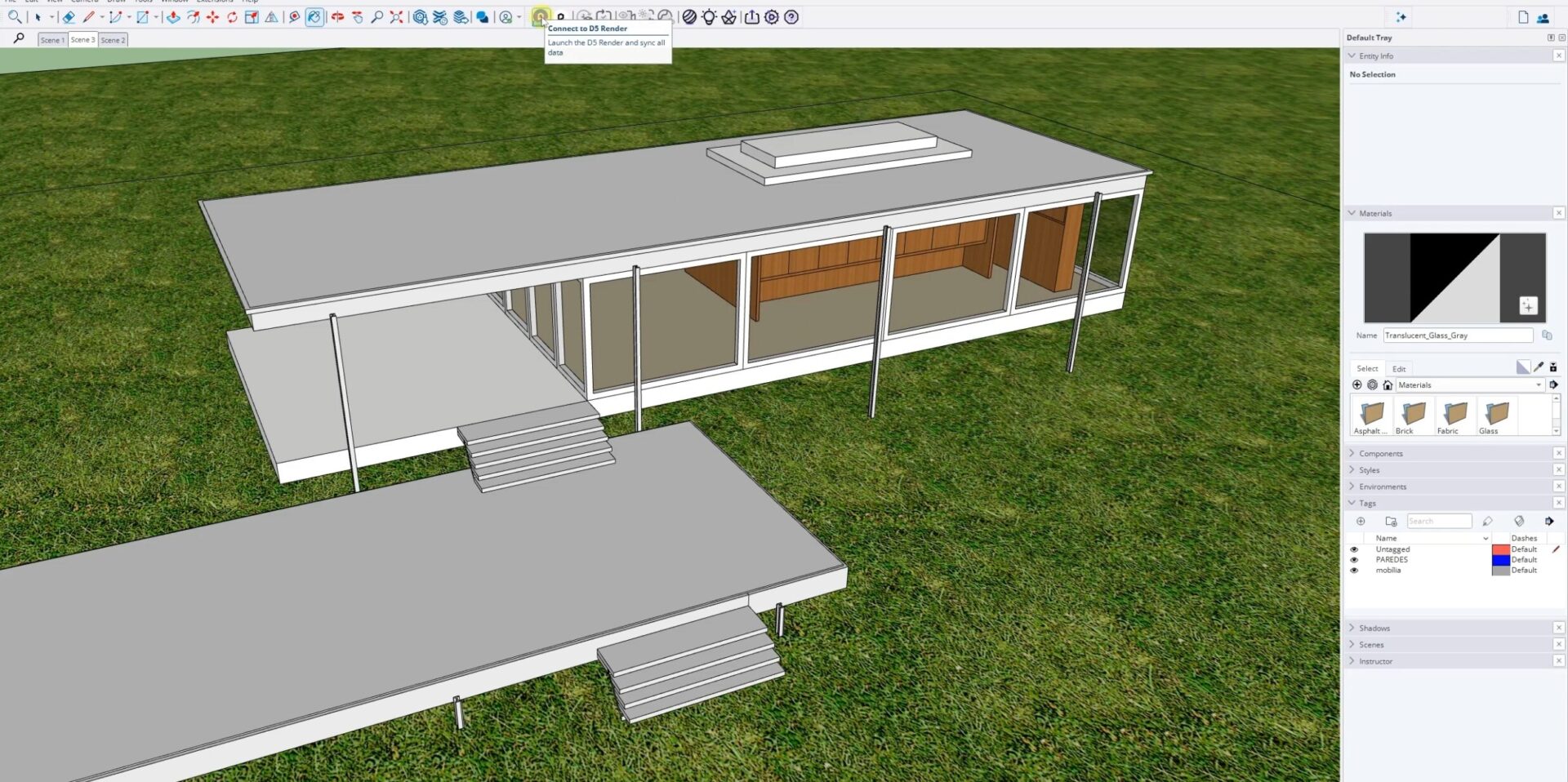1568x782 pixels.
Task: Toggle visibility of the Untagged tag
Action: click(1354, 549)
